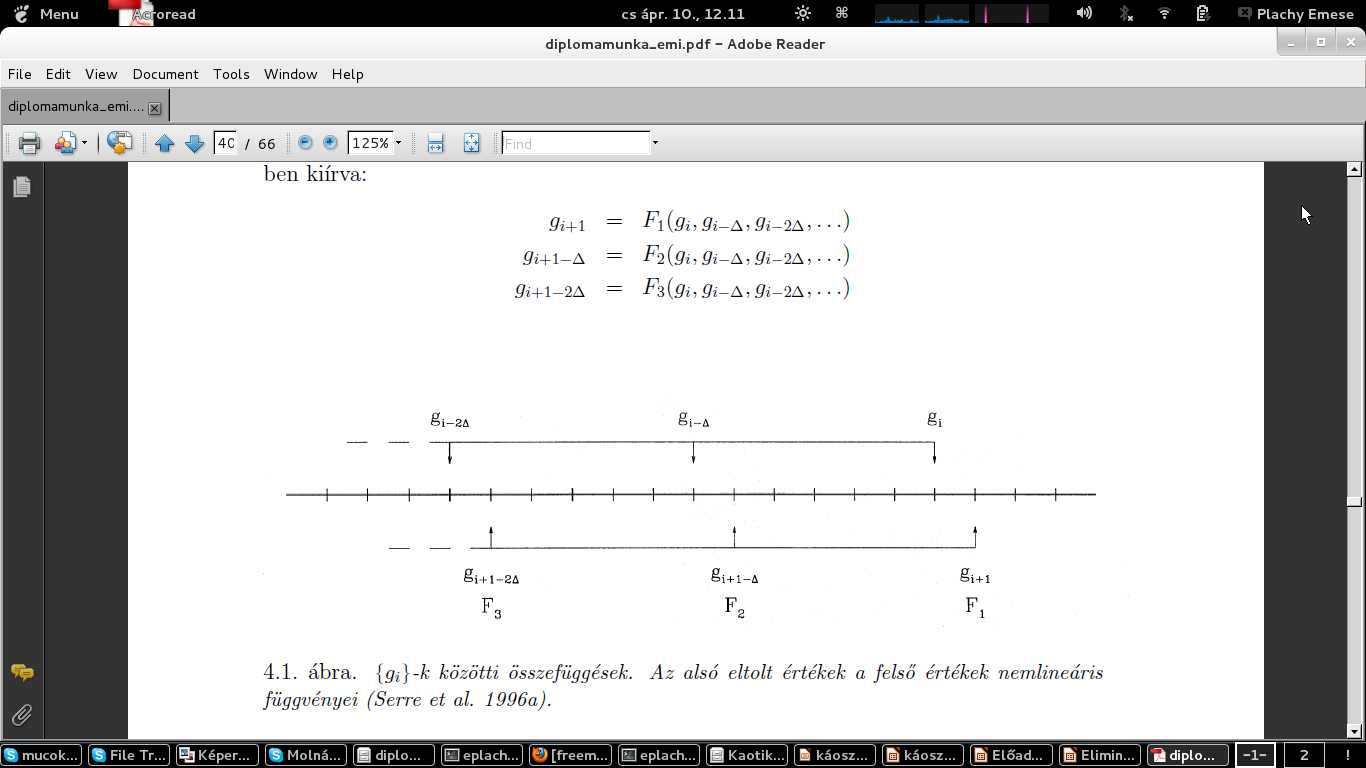Image resolution: width=1366 pixels, height=768 pixels.
Task: Click the Bluetooth status icon
Action: tap(1126, 14)
